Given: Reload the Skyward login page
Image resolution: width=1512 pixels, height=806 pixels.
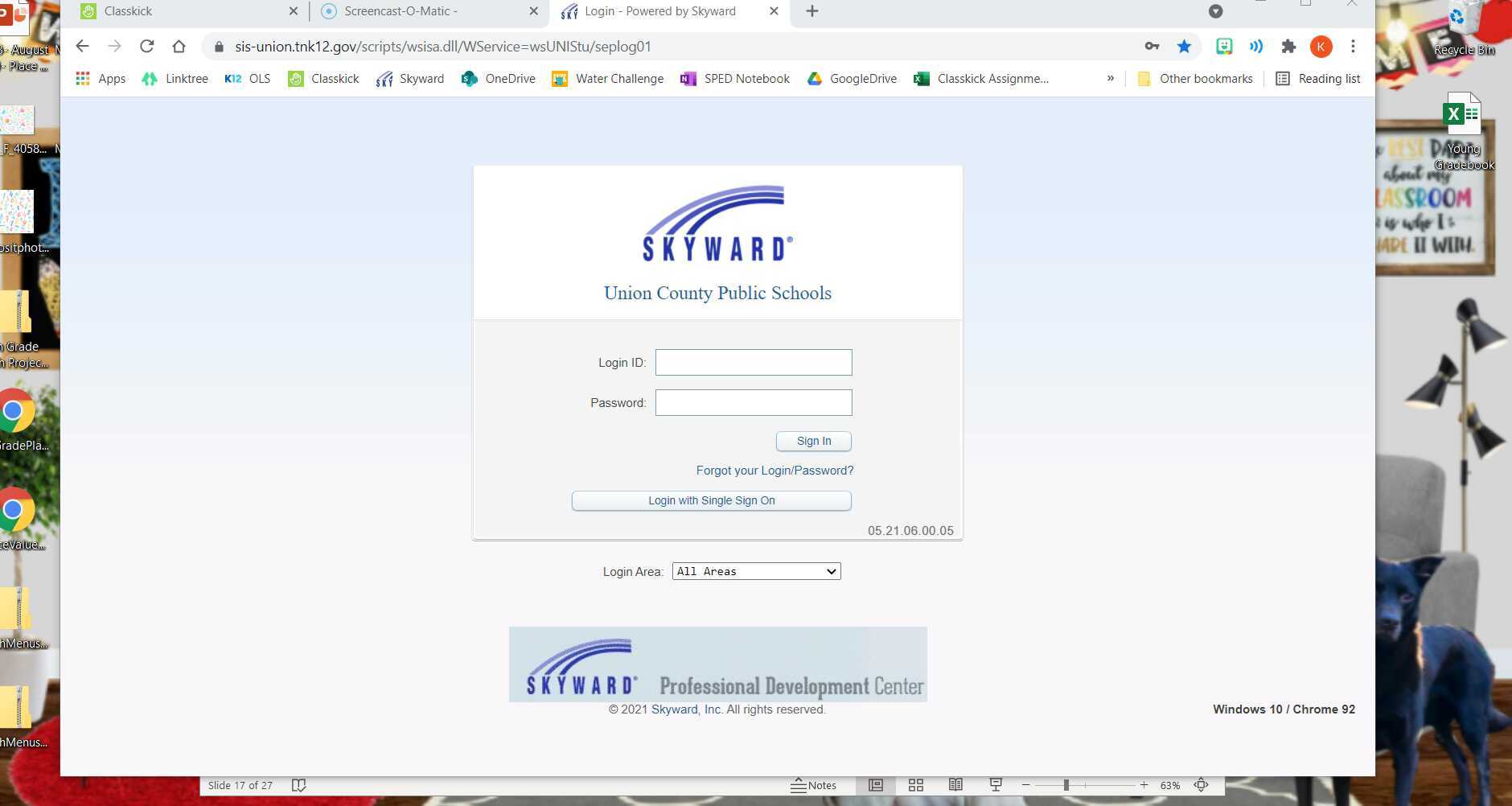Looking at the screenshot, I should tap(146, 47).
